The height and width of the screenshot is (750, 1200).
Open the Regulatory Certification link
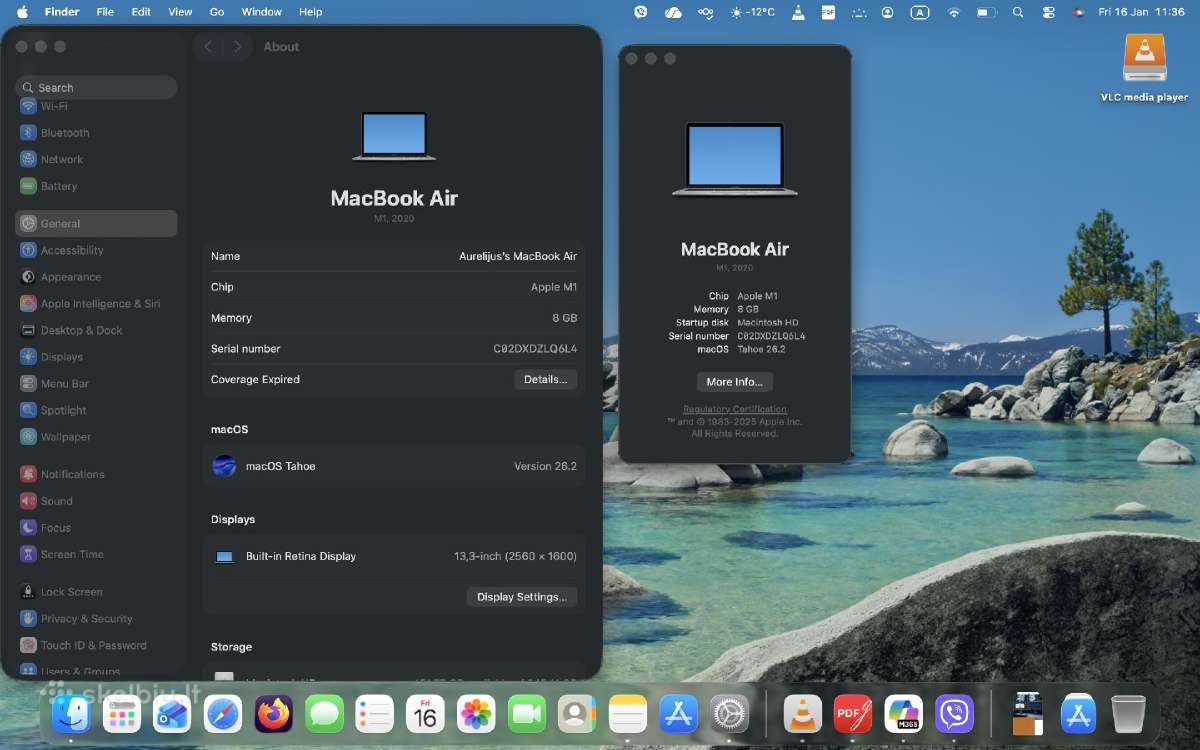735,409
